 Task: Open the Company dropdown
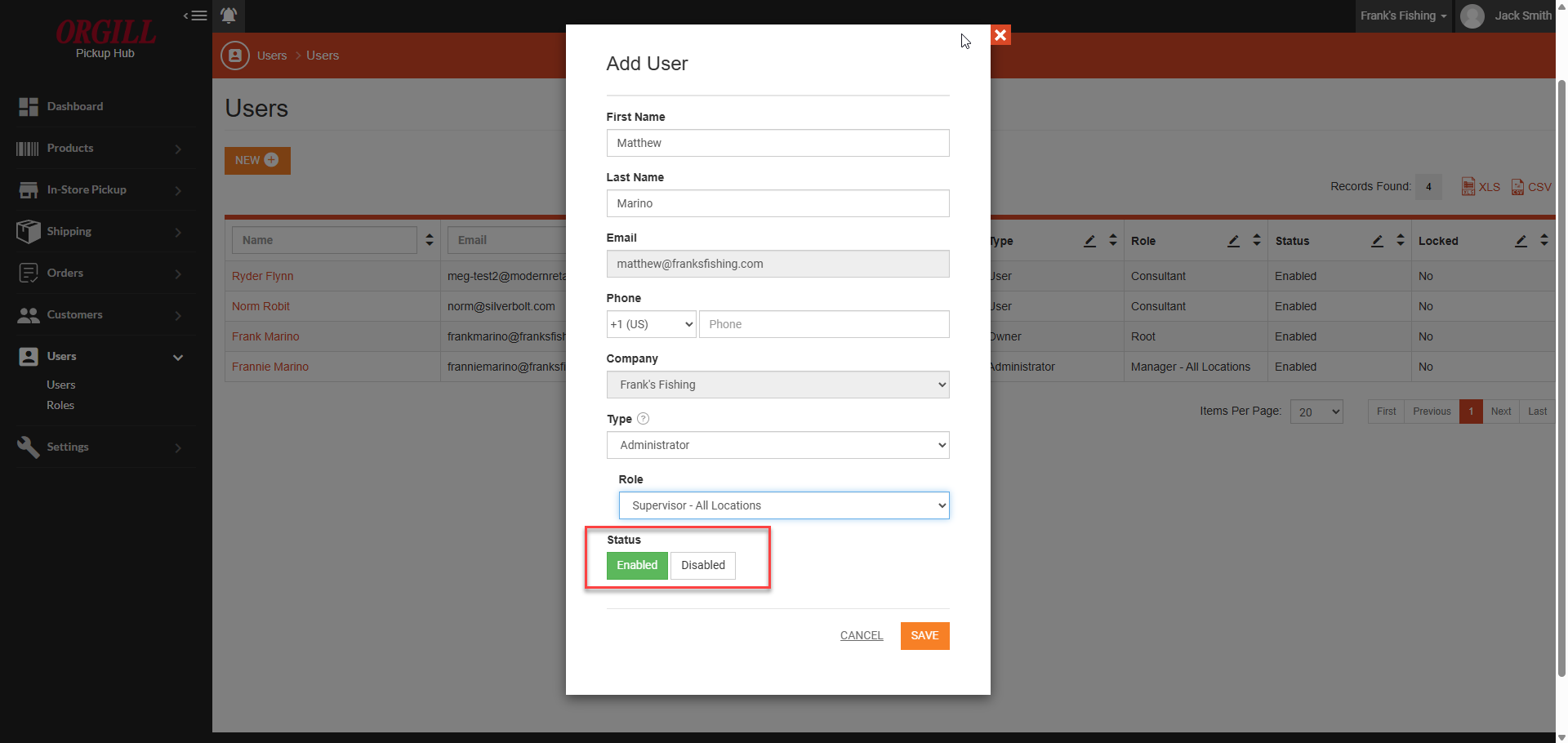[x=778, y=385]
